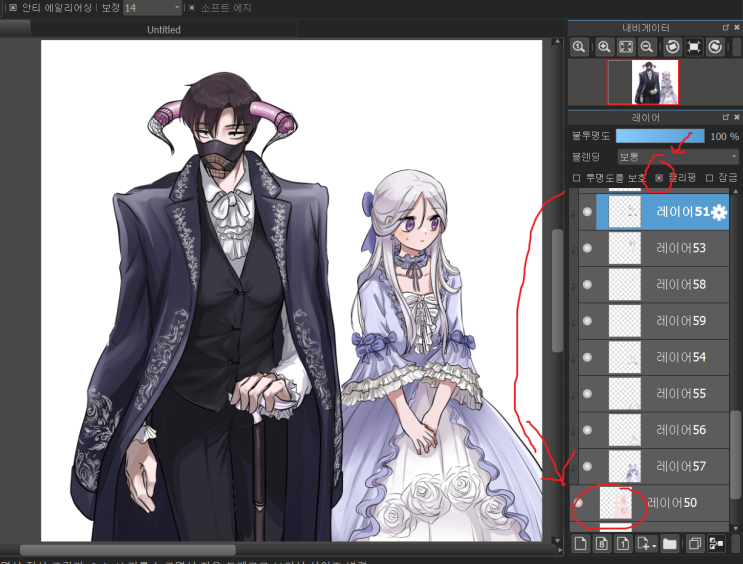Enable protect opacity checkbox
This screenshot has width=743, height=564.
577,178
